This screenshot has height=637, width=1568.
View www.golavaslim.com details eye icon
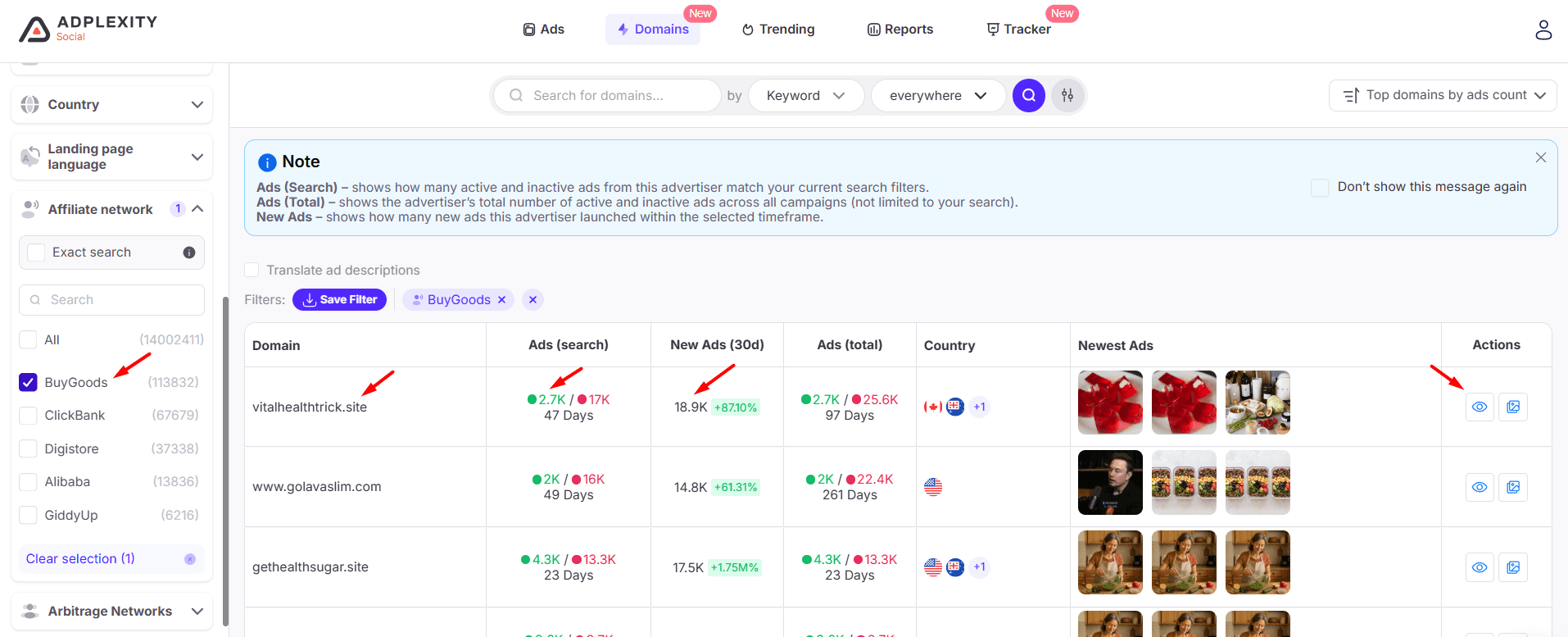pyautogui.click(x=1480, y=487)
